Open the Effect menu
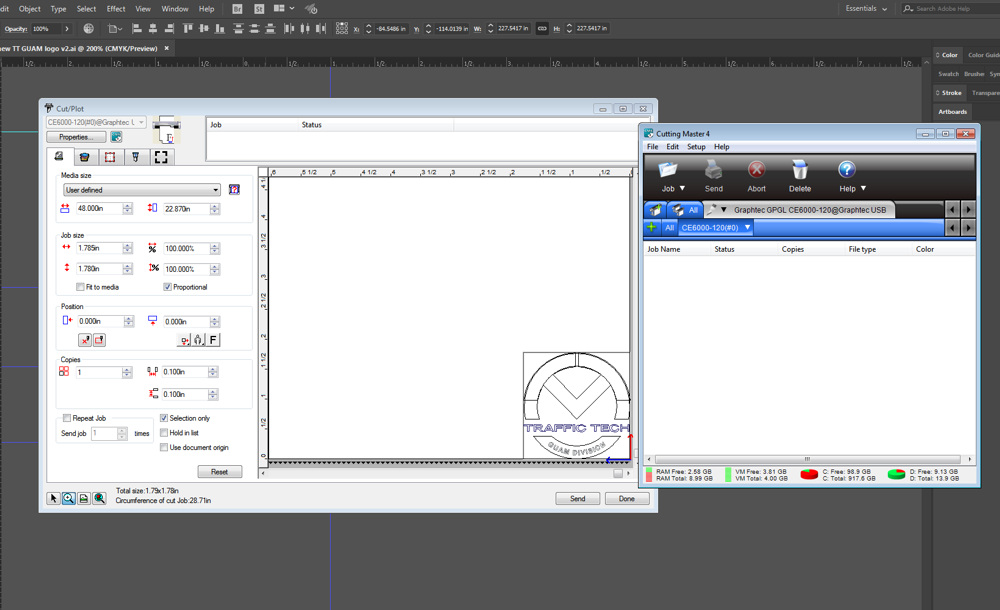 pyautogui.click(x=116, y=9)
